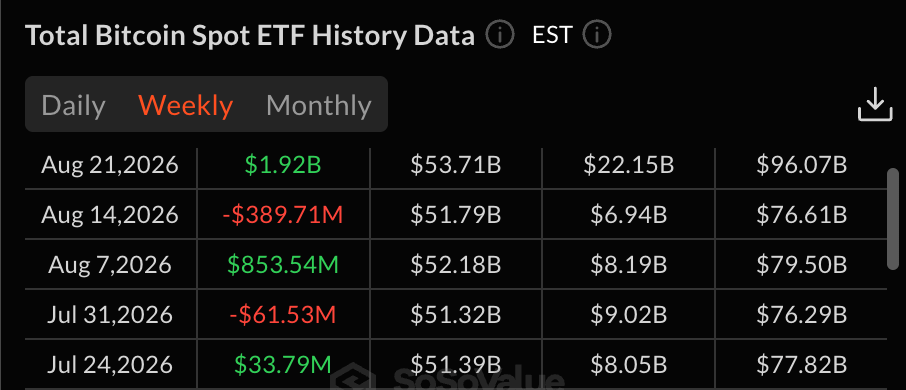Download the ETF history data
The image size is (906, 390).
(x=875, y=105)
